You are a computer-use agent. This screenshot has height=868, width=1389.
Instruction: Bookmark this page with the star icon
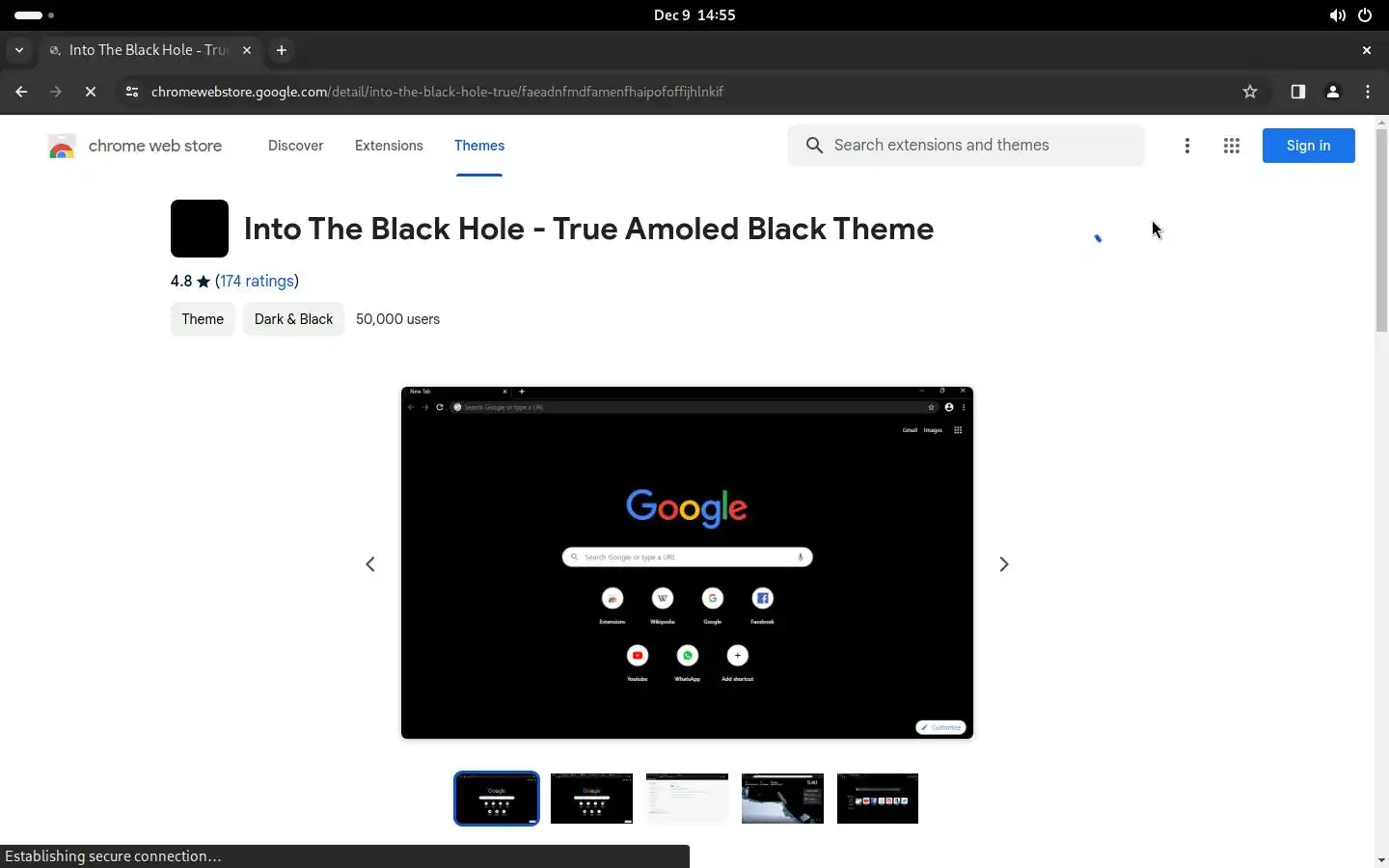pos(1250,92)
